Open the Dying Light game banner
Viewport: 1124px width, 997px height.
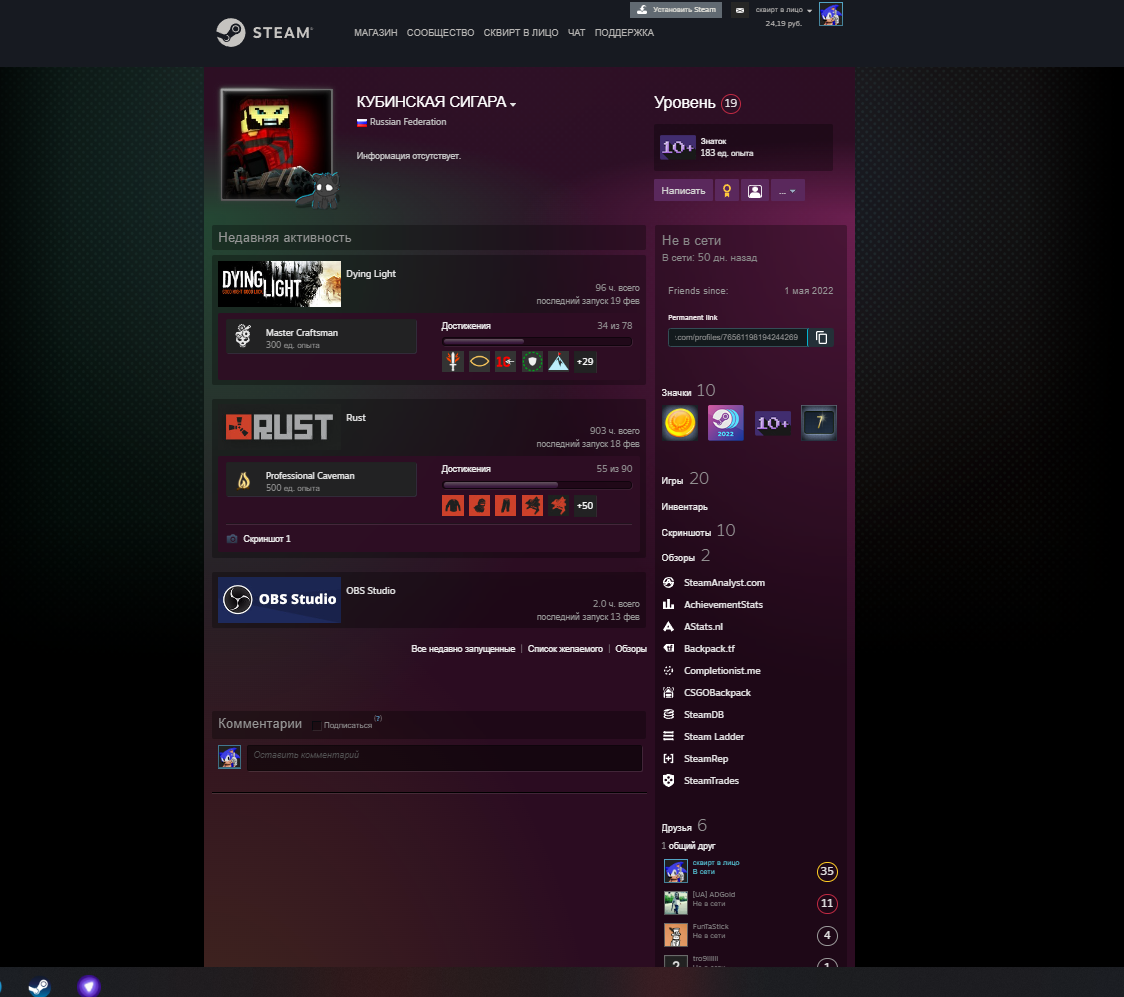coord(280,284)
